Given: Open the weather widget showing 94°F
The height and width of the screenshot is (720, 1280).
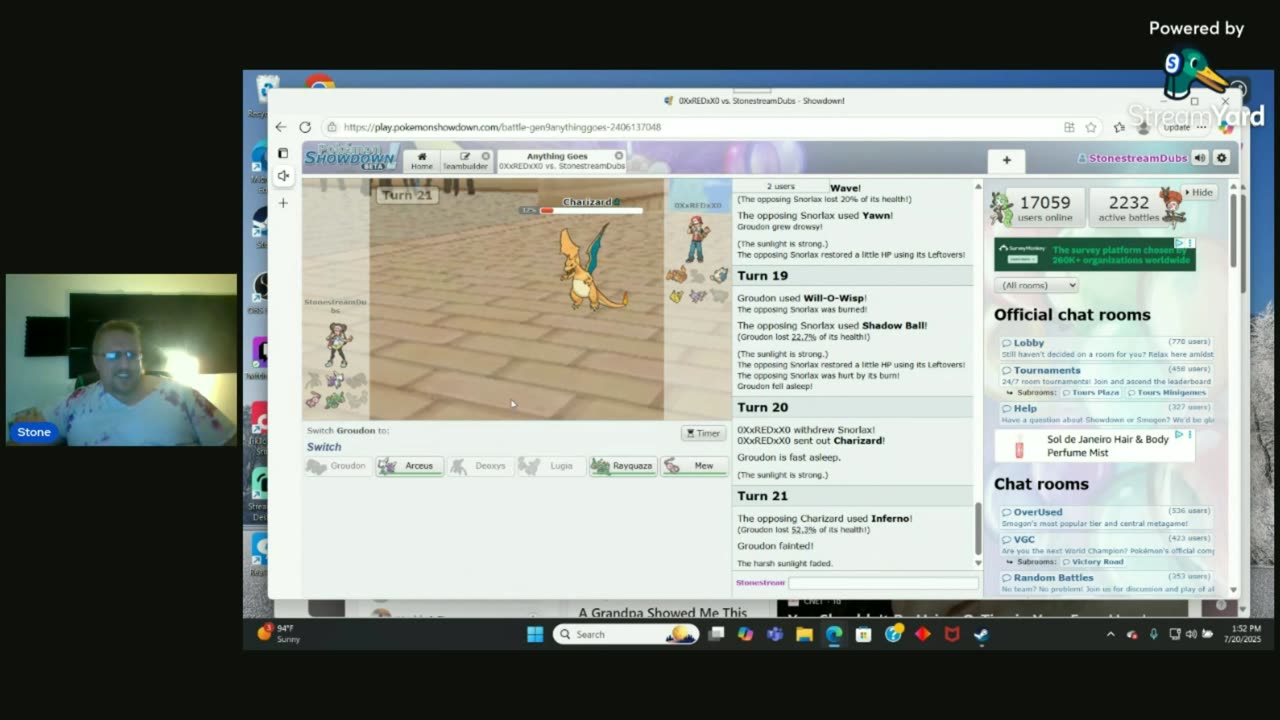Looking at the screenshot, I should point(280,633).
